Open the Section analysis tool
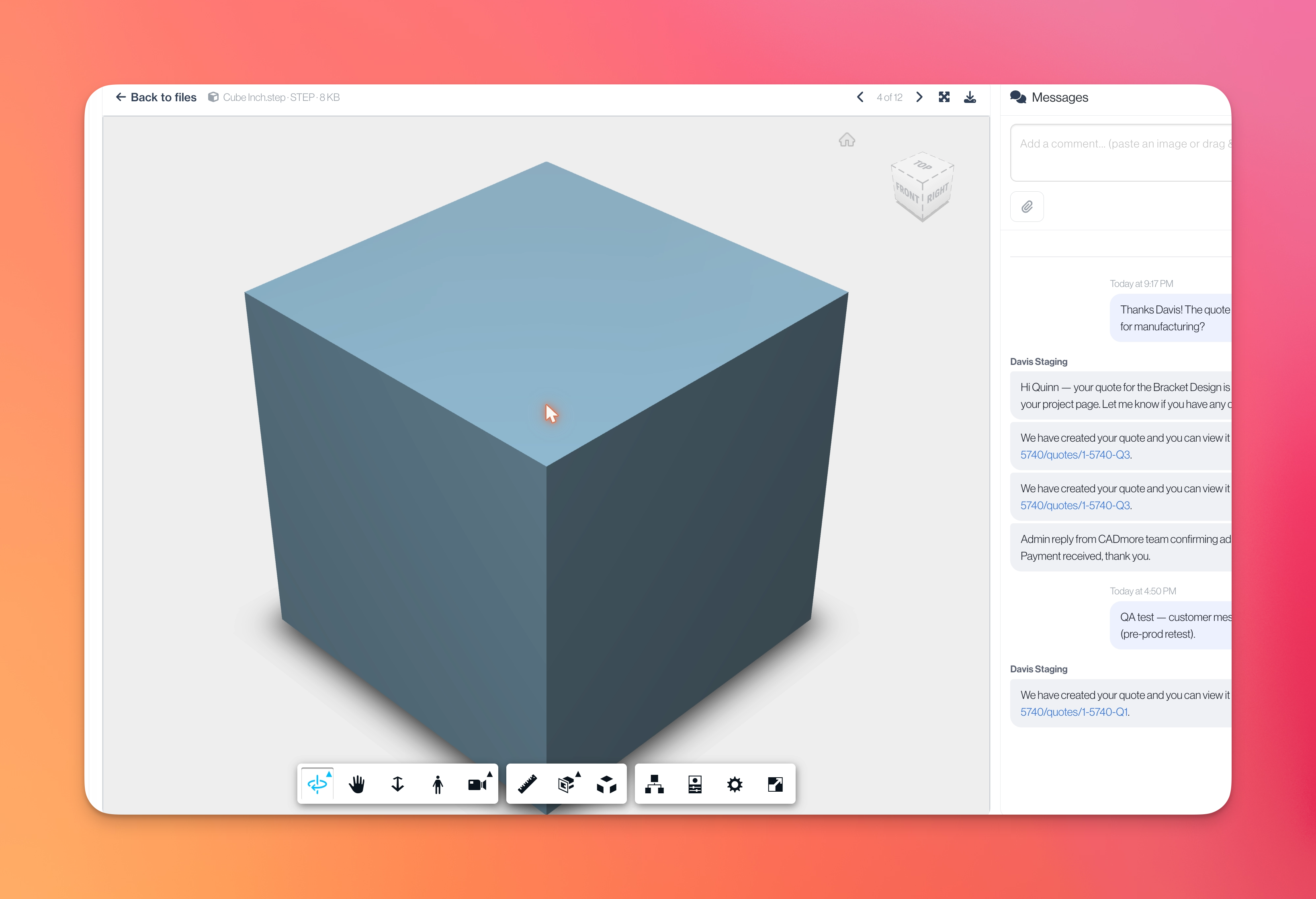Image resolution: width=1316 pixels, height=899 pixels. (567, 784)
